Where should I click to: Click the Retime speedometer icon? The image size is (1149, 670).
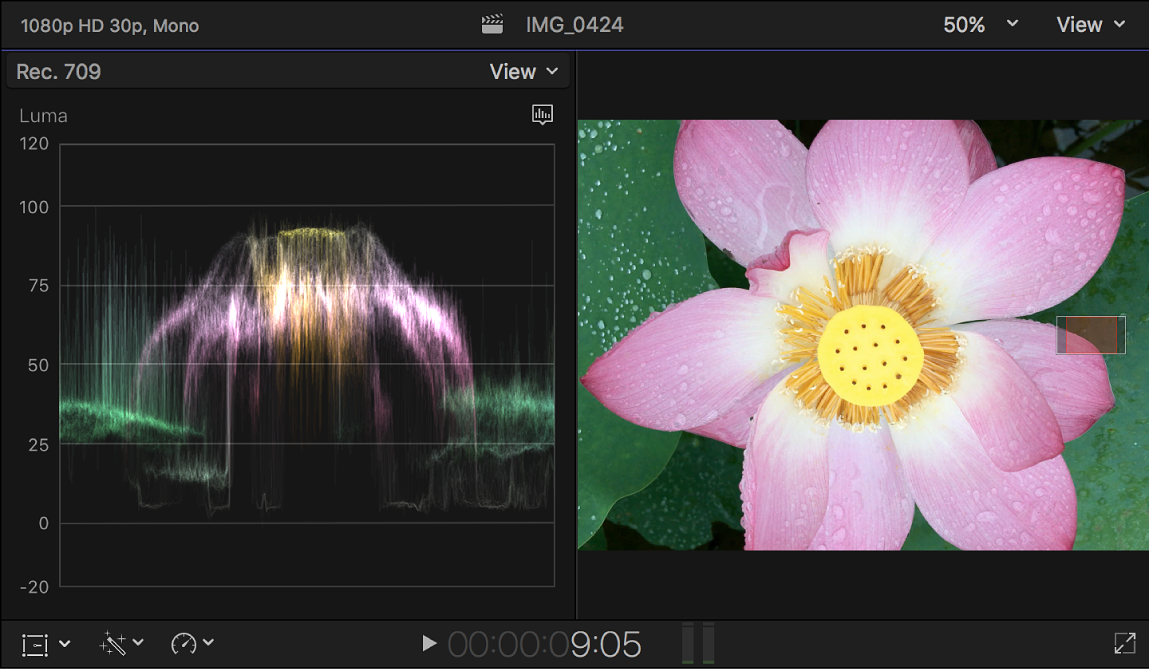(x=184, y=644)
